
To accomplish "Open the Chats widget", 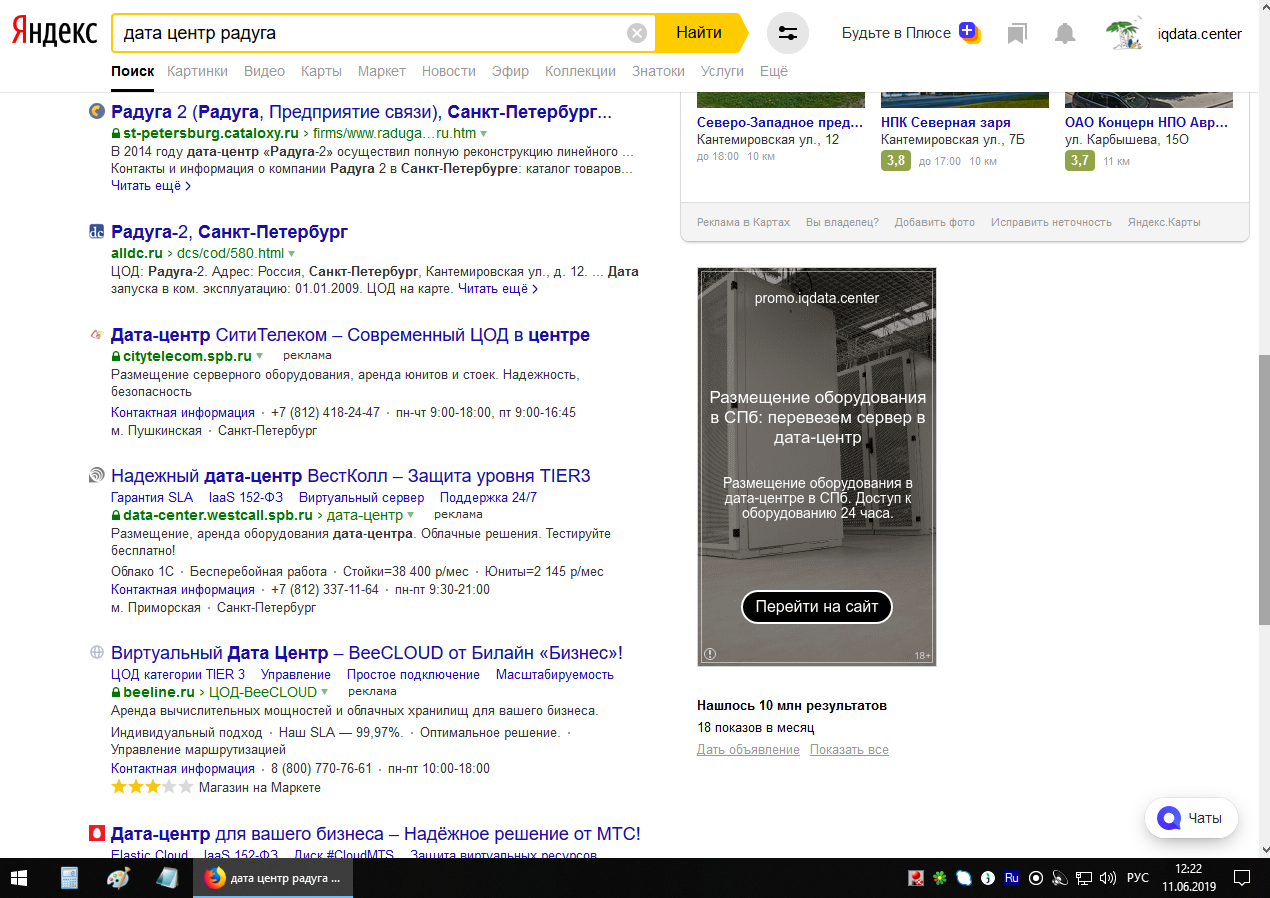I will point(1191,818).
